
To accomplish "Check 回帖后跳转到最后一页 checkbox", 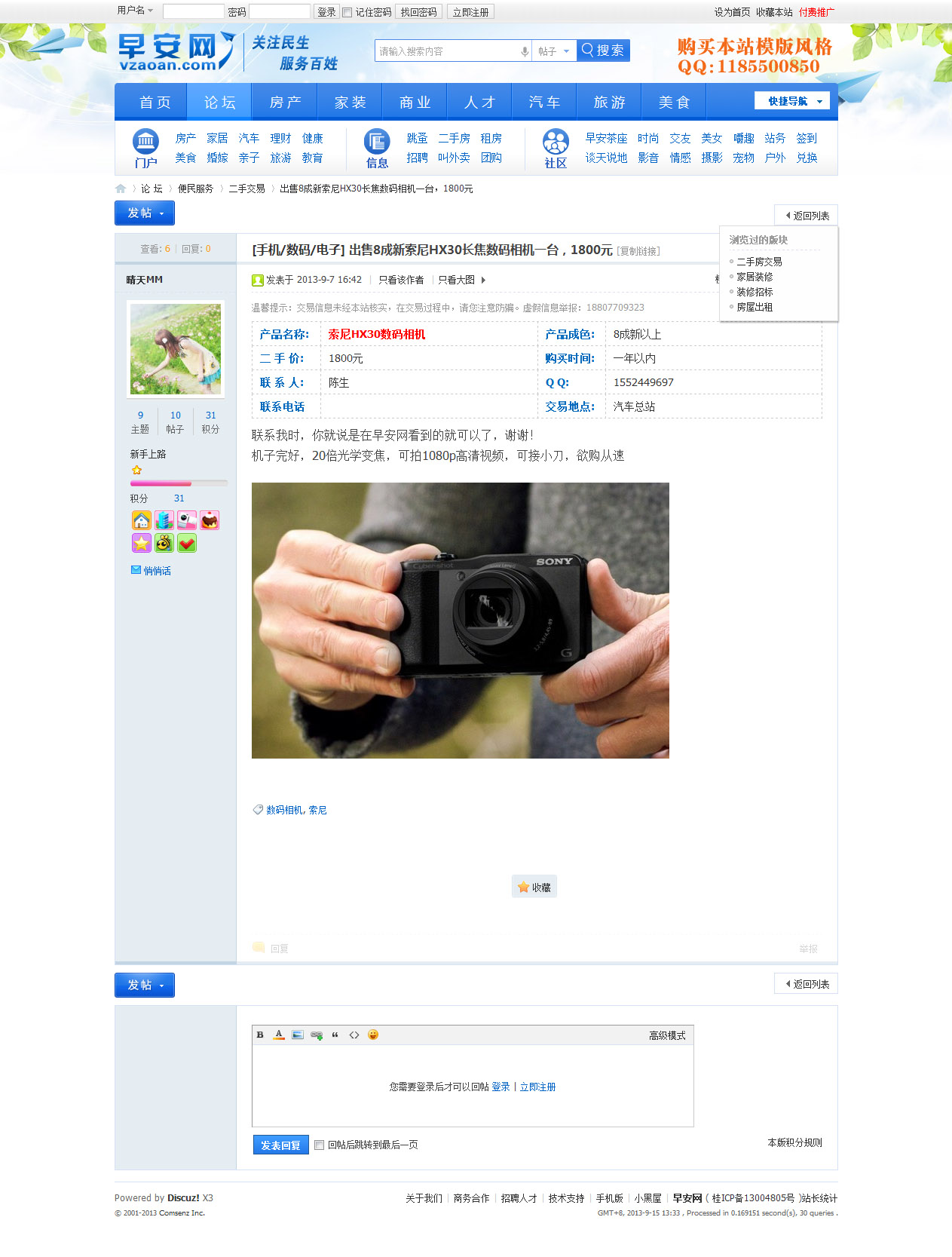I will point(320,1145).
